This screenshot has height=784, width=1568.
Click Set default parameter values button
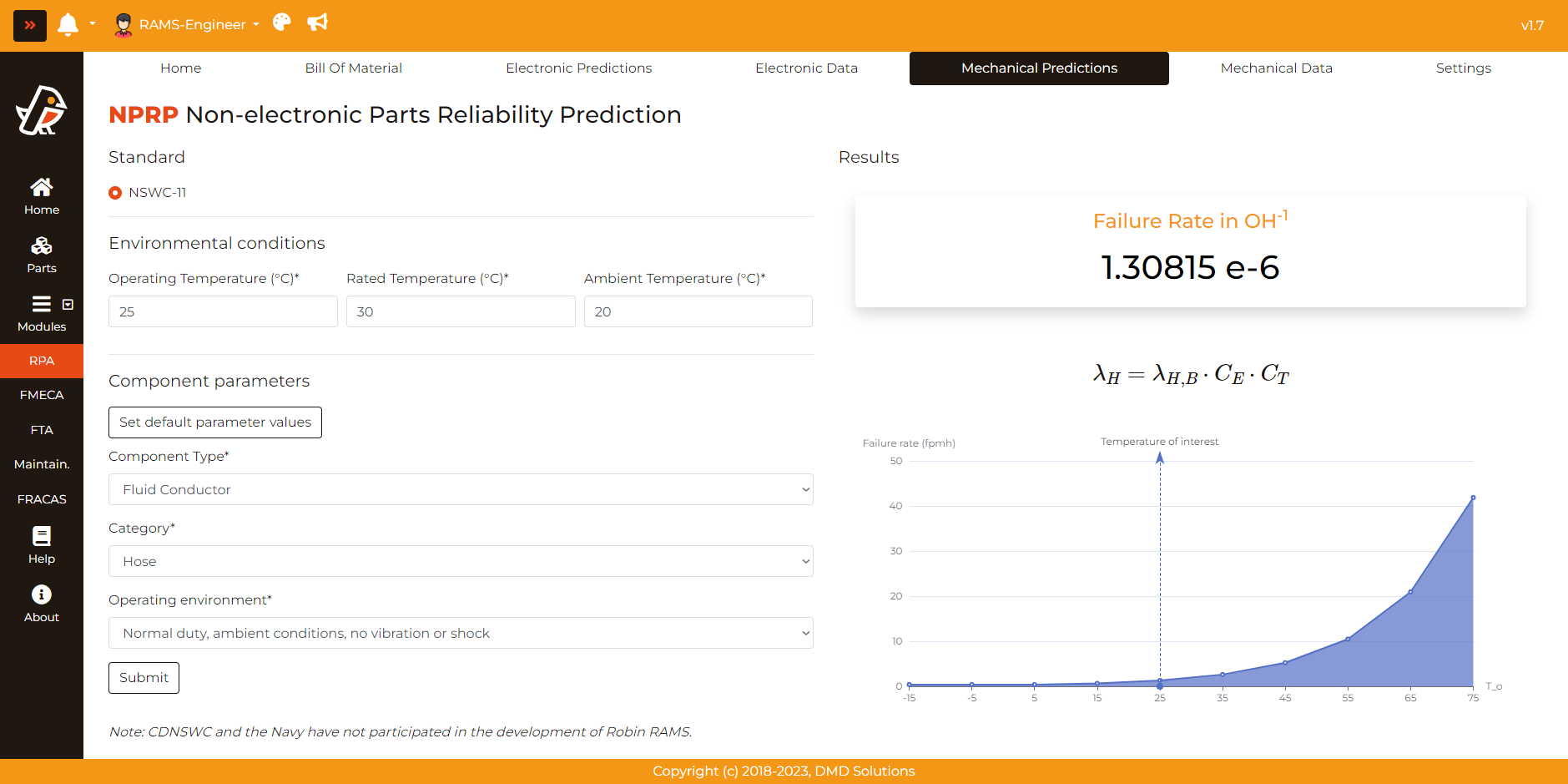[x=215, y=422]
